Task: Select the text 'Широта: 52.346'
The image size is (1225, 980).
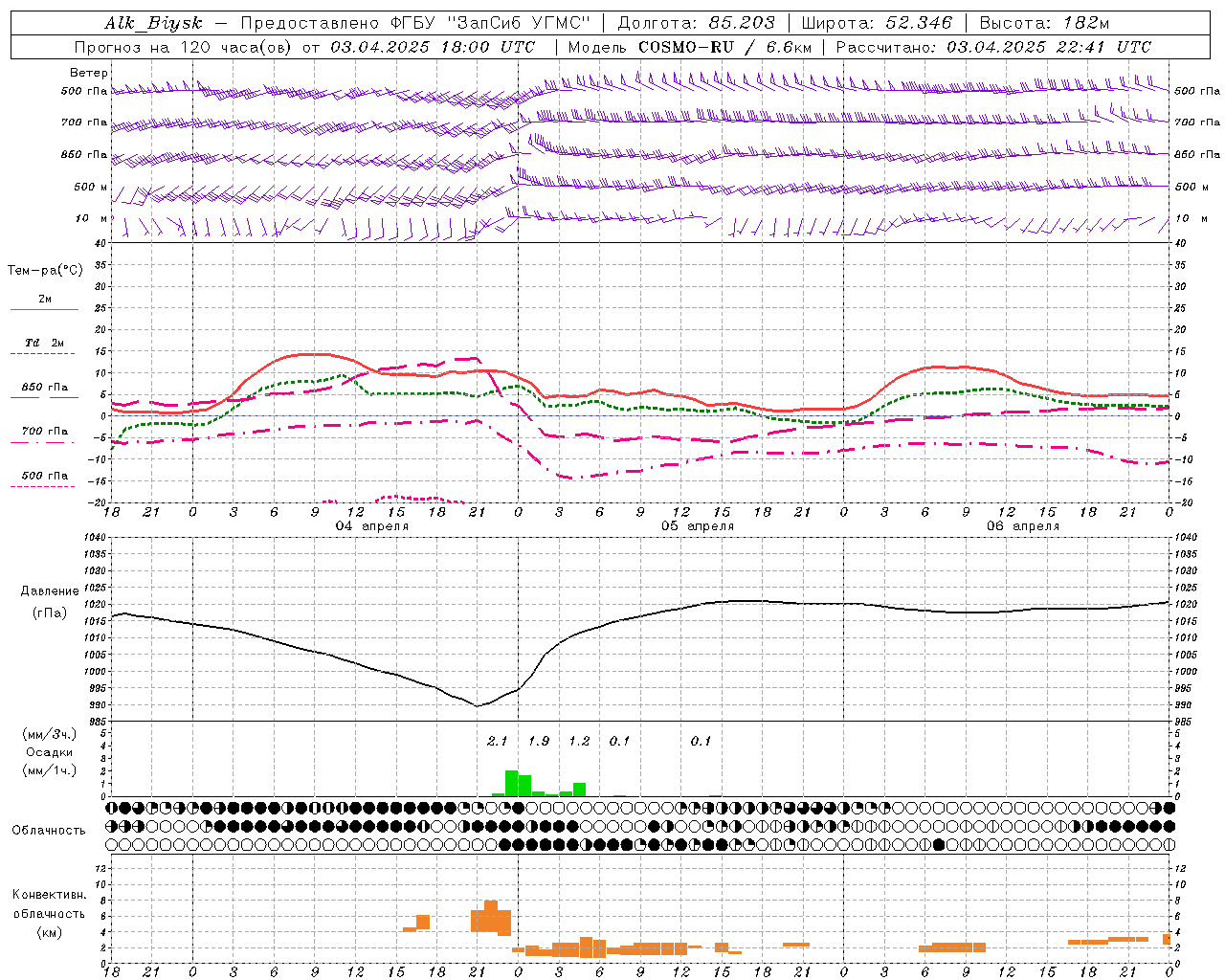Action: 877,23
